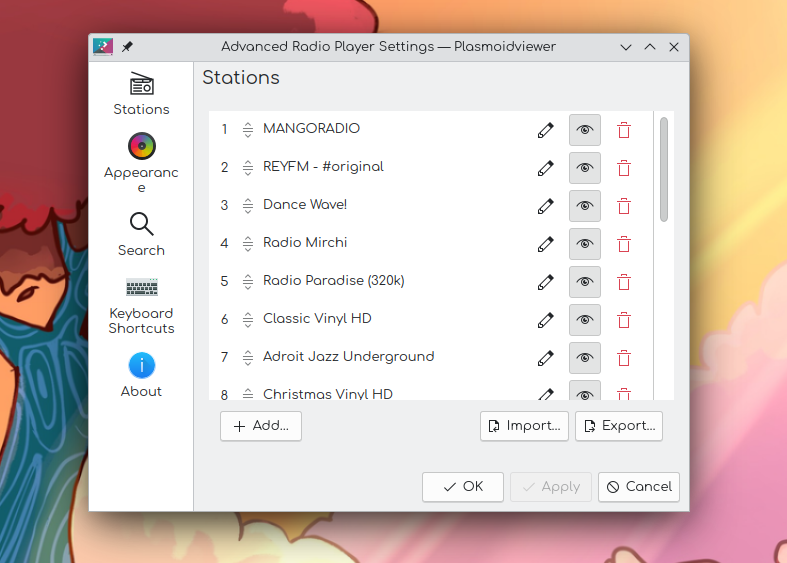Screen dimensions: 787x563
Task: Delete the Radio Mirchi station
Action: click(624, 244)
